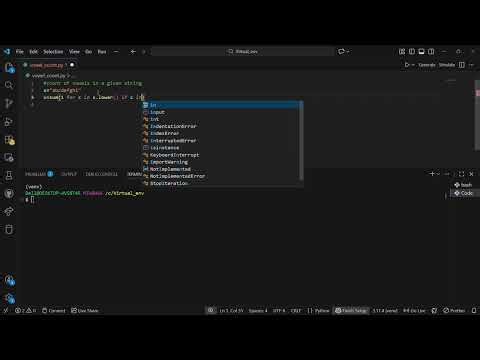Viewport: 480px width, 360px height.
Task: Select 'isinstance' autocomplete suggestion
Action: tap(221, 148)
